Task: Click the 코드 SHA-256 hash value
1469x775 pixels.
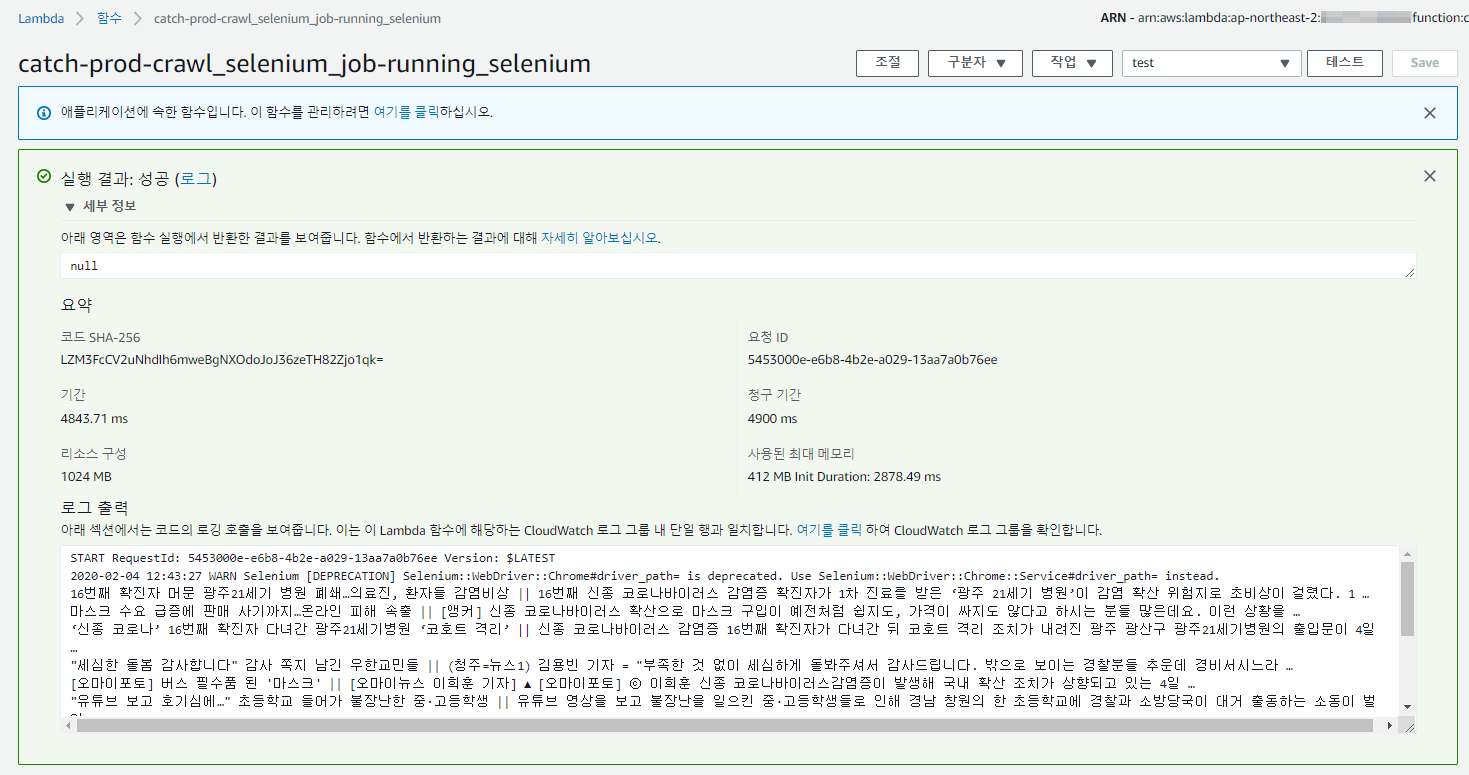Action: coord(222,360)
